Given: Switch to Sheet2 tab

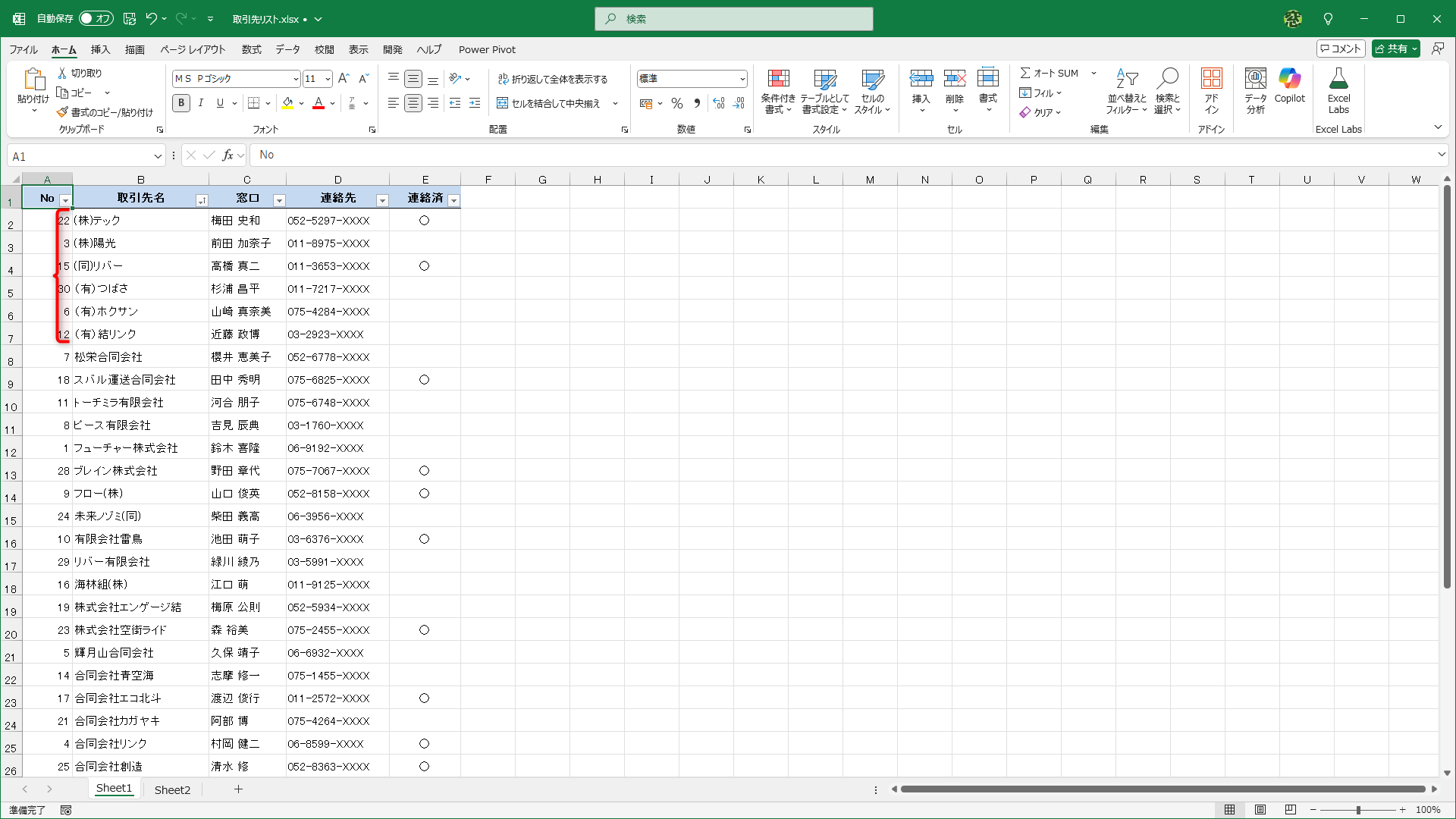Looking at the screenshot, I should point(172,789).
